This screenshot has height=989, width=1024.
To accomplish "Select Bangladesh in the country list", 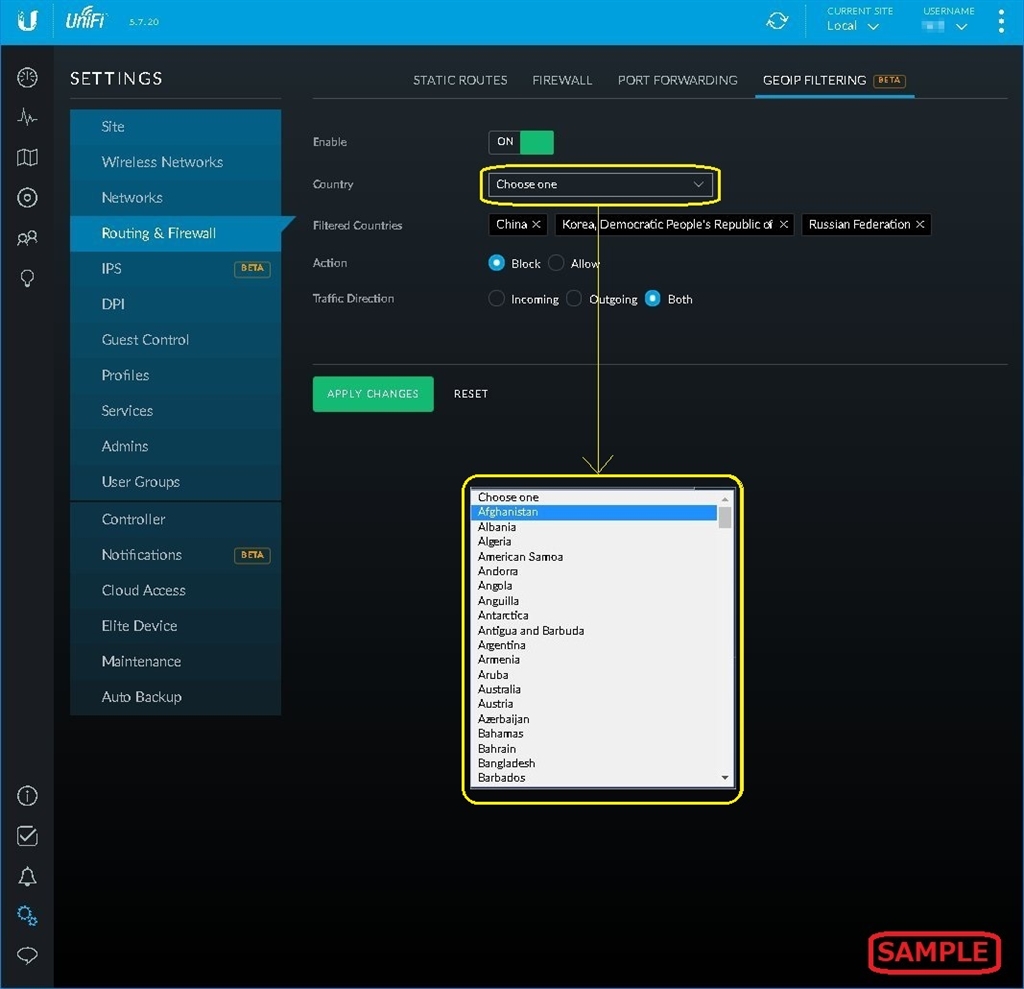I will (594, 763).
